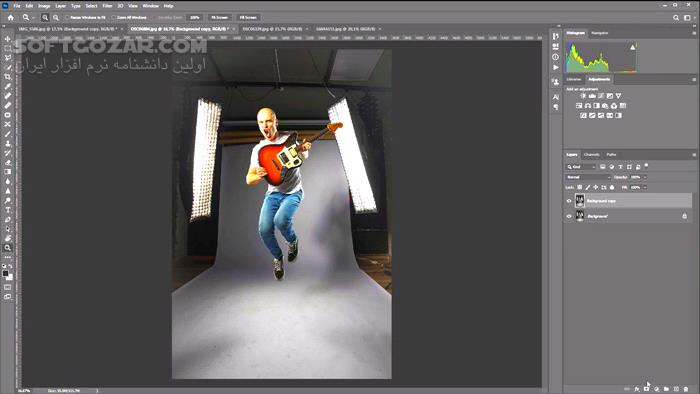Toggle lock transparent pixels

[579, 187]
